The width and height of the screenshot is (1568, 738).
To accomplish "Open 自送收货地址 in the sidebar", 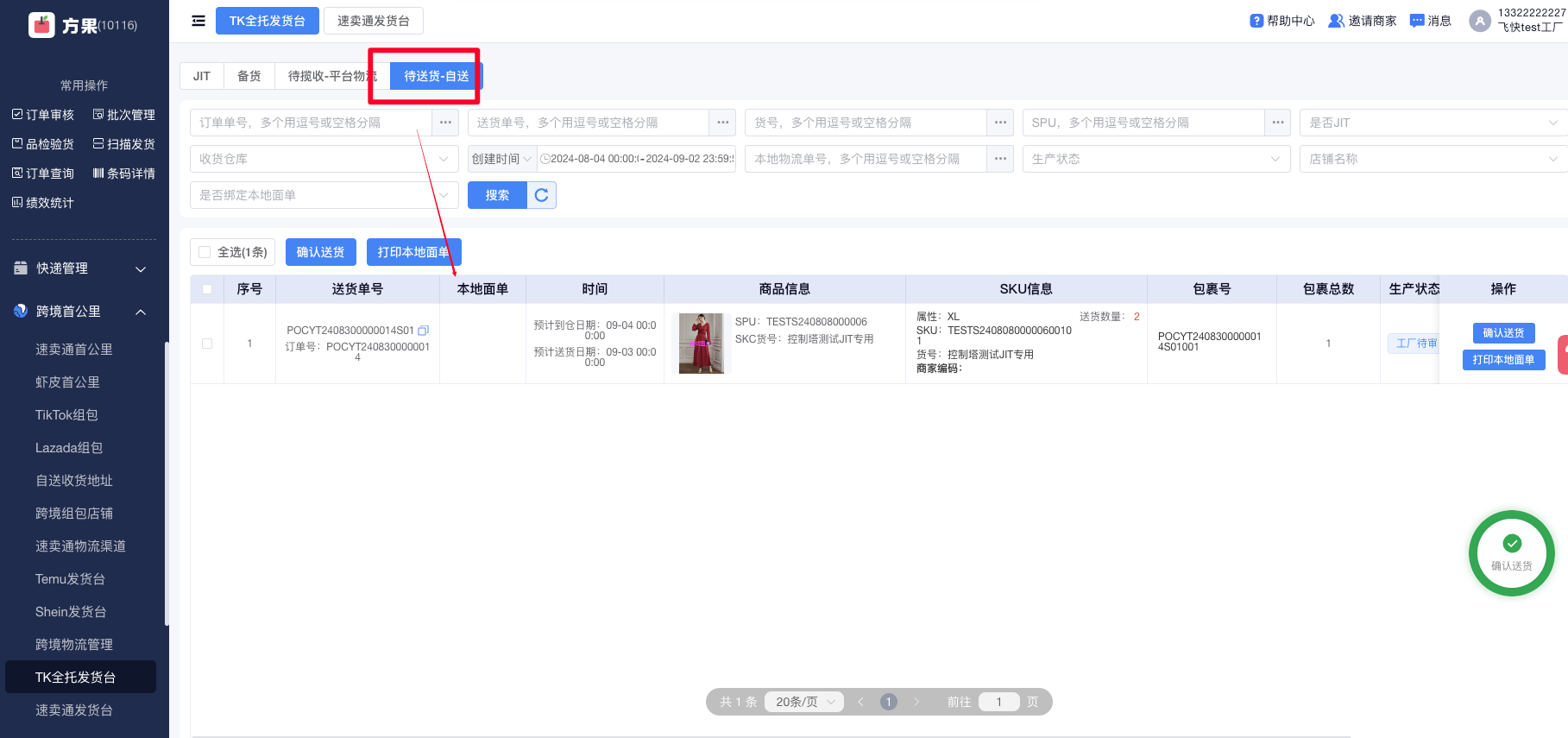I will (74, 481).
